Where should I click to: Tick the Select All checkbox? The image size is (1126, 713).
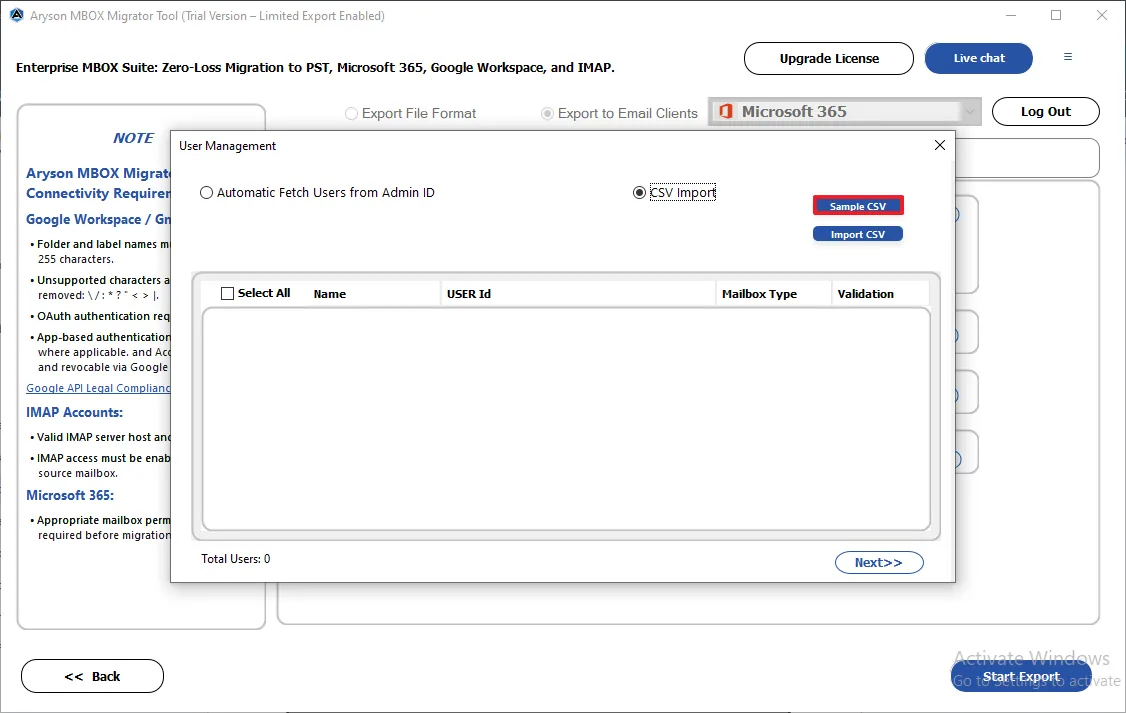click(x=228, y=293)
